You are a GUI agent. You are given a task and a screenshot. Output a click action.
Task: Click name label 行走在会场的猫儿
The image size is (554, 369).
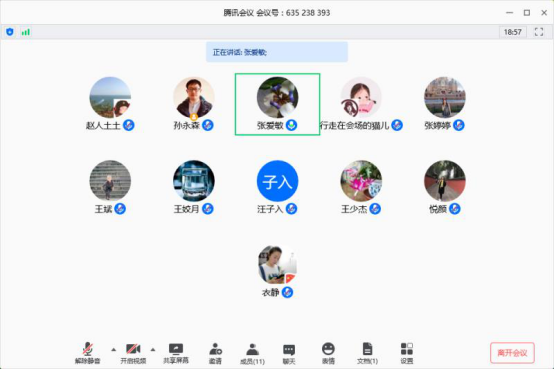click(354, 125)
